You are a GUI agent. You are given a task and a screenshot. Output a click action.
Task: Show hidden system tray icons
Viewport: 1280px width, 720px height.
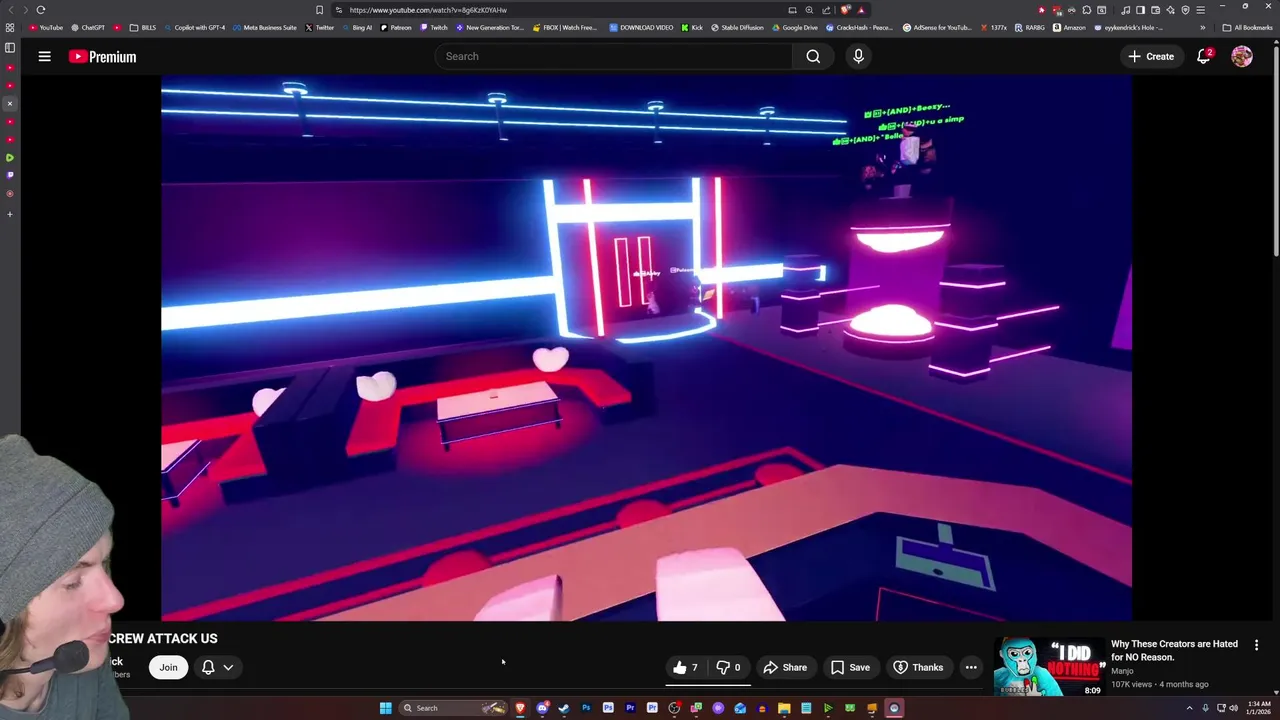1189,708
